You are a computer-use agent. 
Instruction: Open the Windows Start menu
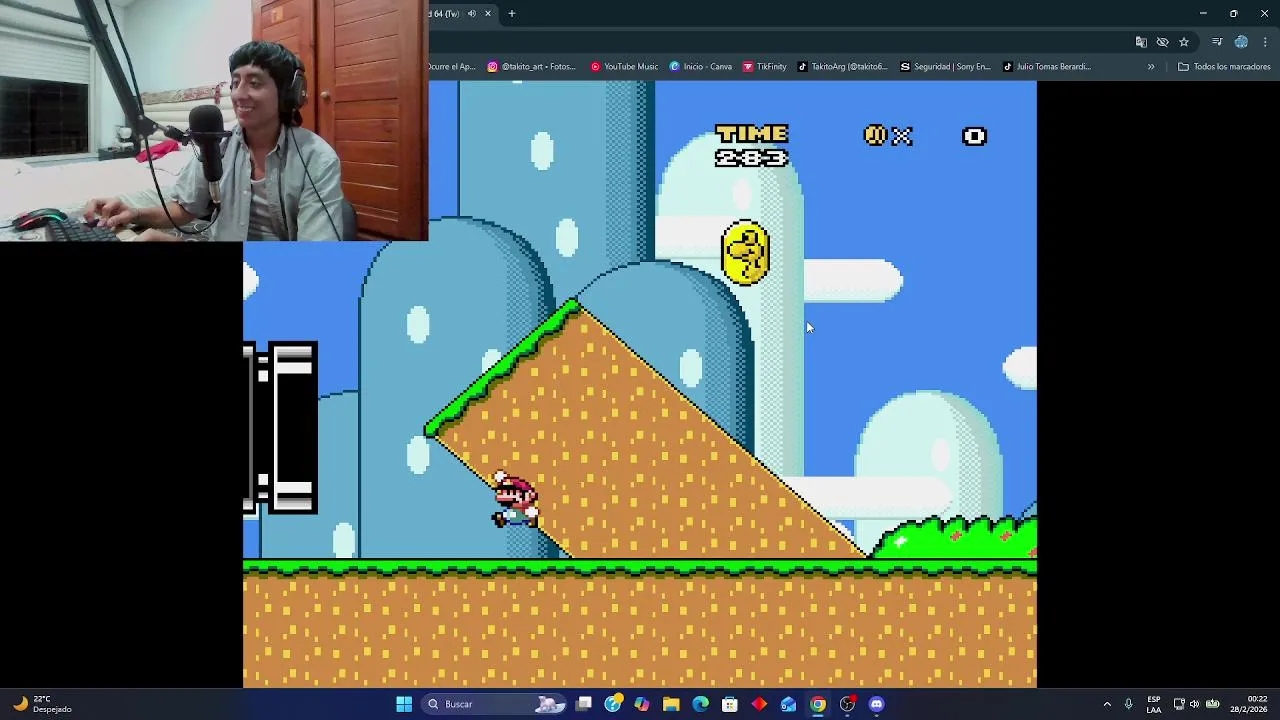404,704
